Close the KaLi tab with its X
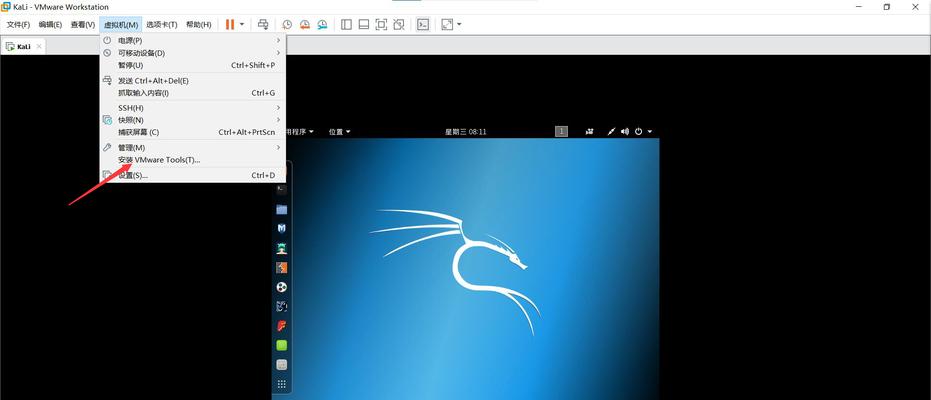This screenshot has width=931, height=400. tap(39, 46)
